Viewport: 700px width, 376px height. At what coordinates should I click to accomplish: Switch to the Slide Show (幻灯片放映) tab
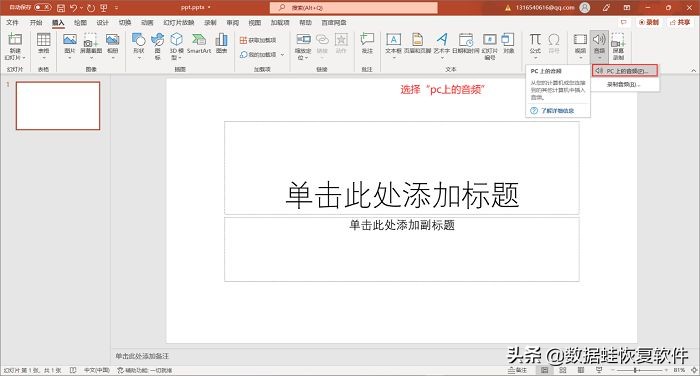[x=179, y=22]
